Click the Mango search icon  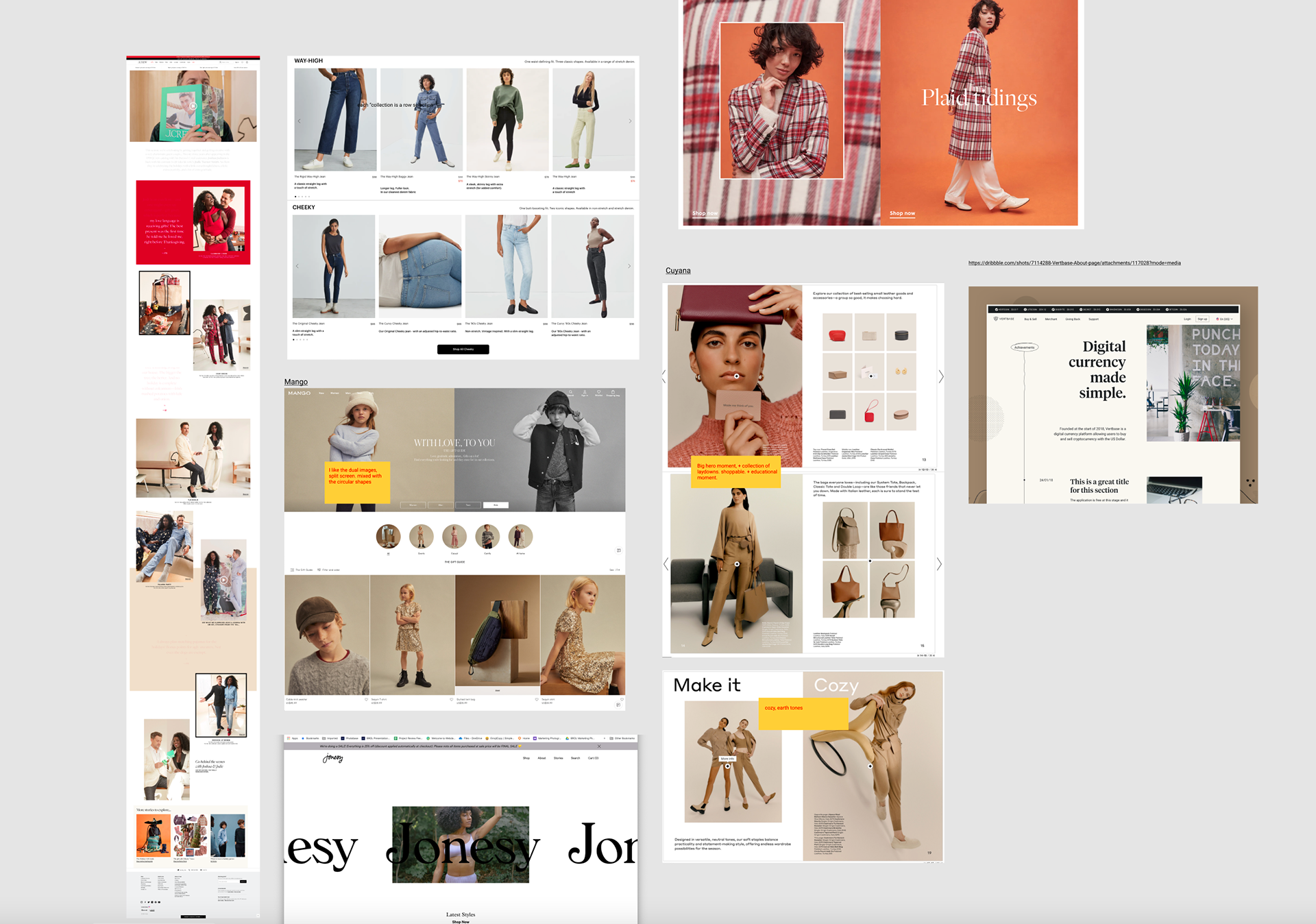point(570,393)
